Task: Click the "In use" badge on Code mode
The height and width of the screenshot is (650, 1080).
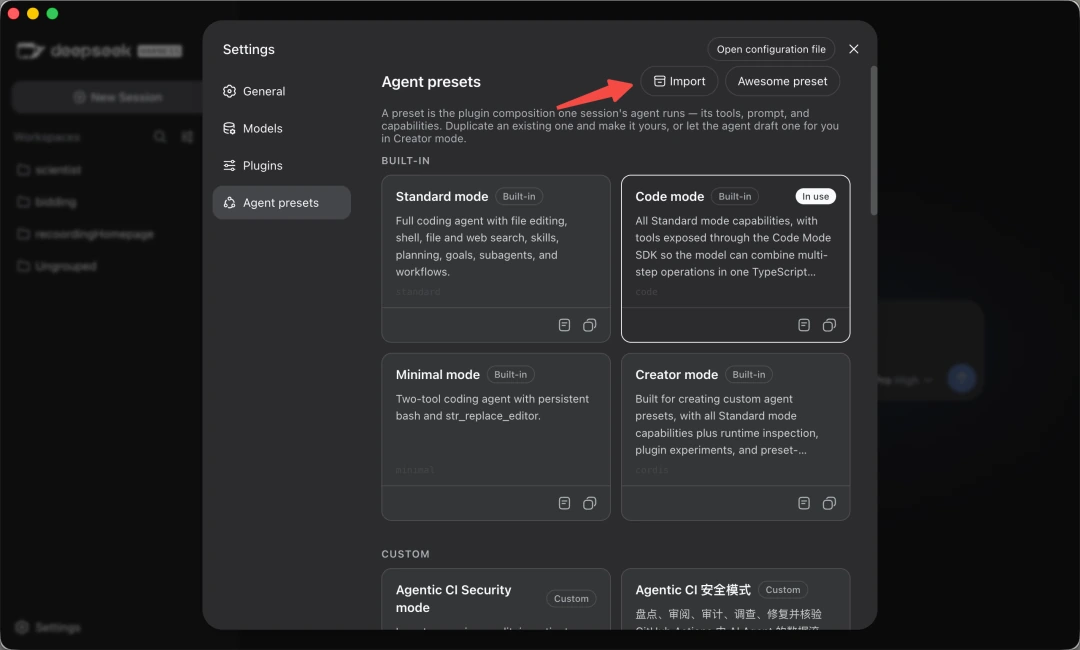Action: [x=816, y=196]
